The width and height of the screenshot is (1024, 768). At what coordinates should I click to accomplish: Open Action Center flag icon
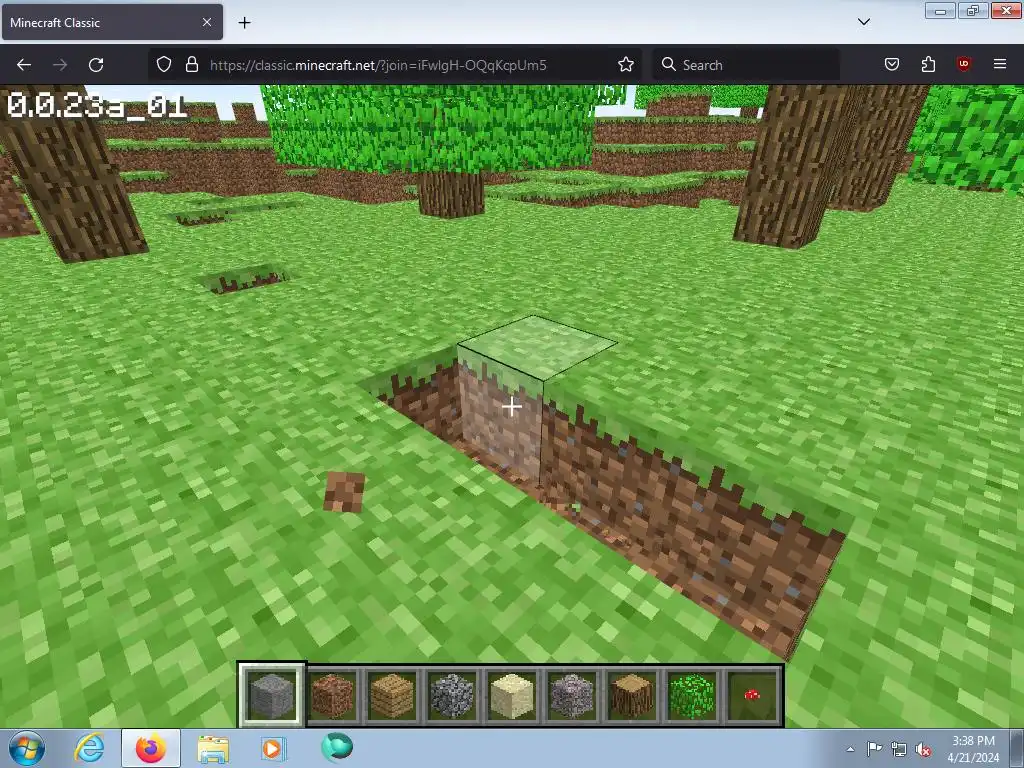[x=874, y=749]
